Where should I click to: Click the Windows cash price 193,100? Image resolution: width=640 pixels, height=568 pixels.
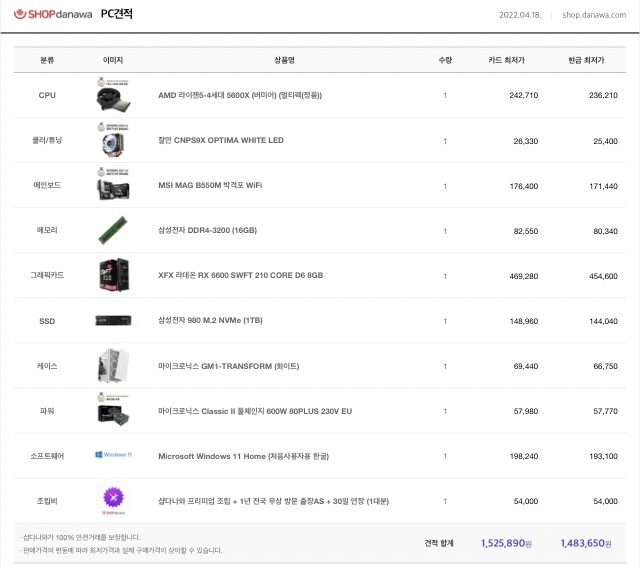(x=603, y=456)
